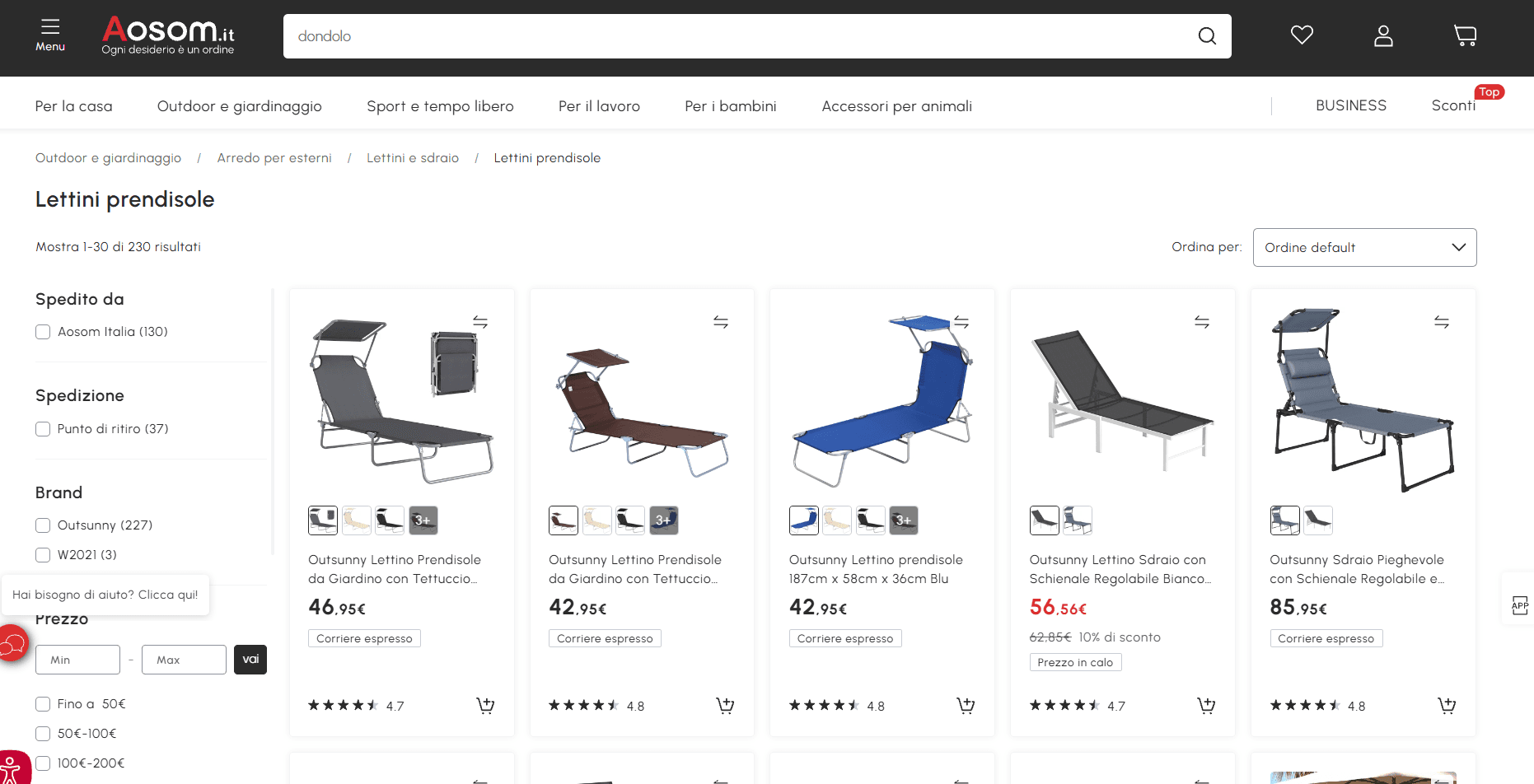Open Outdoor e giardinaggio menu
This screenshot has height=784, width=1534.
(240, 106)
